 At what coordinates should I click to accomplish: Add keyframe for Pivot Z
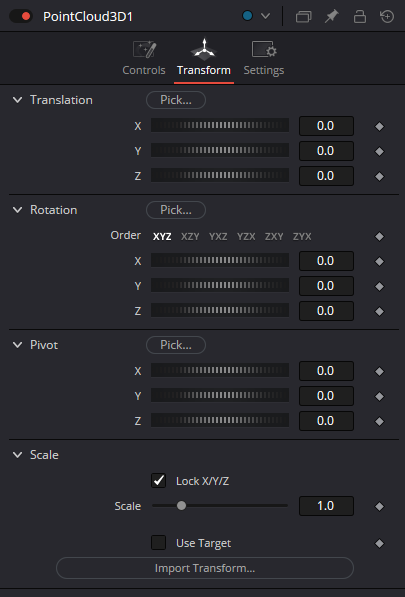[x=379, y=421]
